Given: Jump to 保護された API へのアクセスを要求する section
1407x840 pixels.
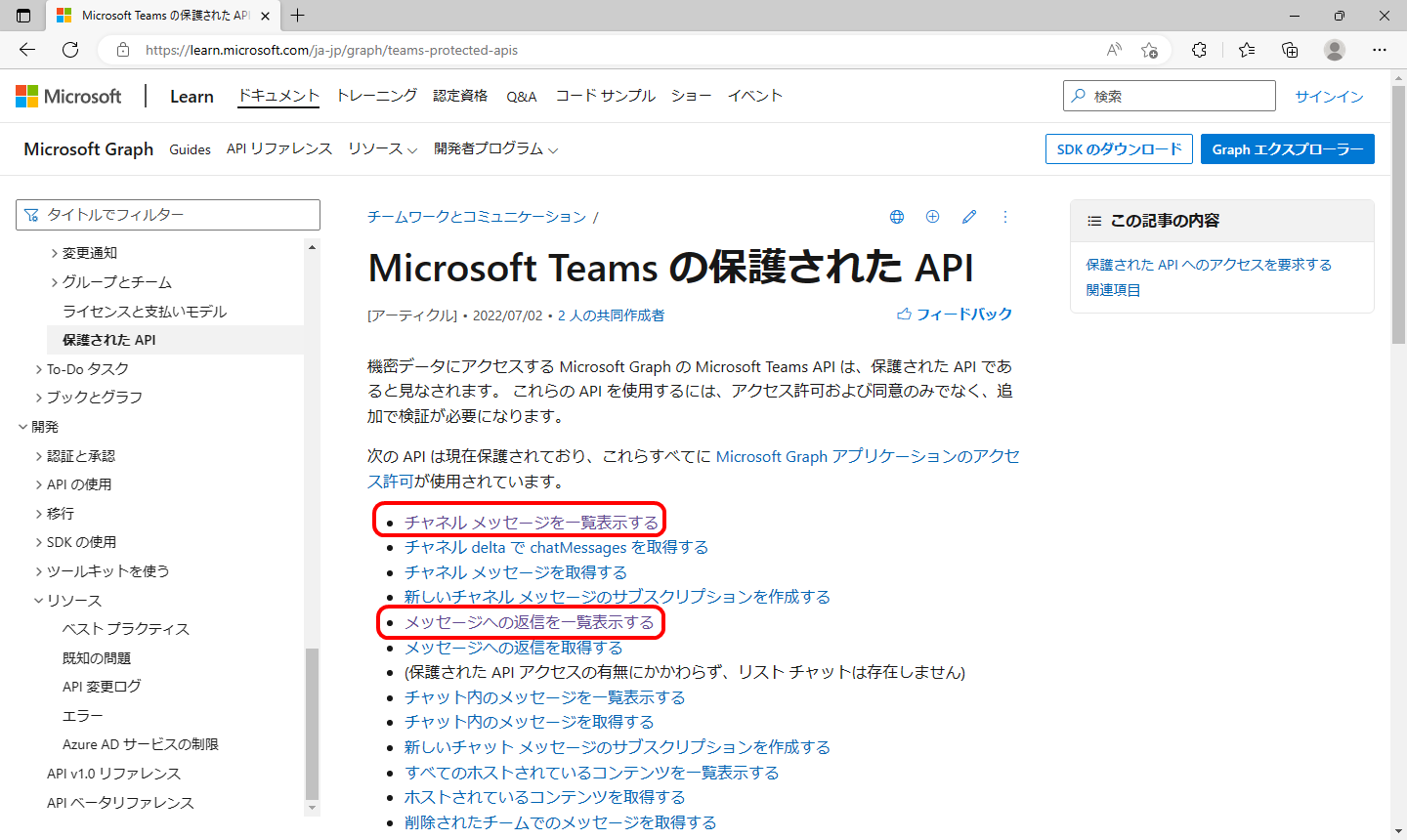Looking at the screenshot, I should [1209, 265].
